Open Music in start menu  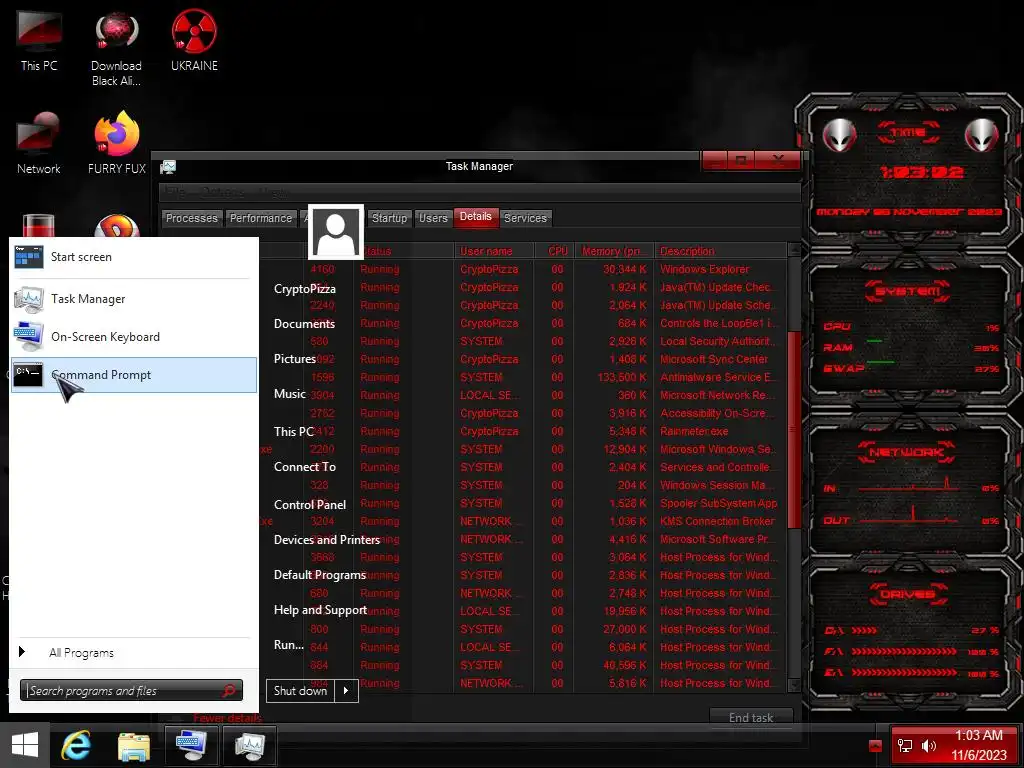click(x=289, y=394)
